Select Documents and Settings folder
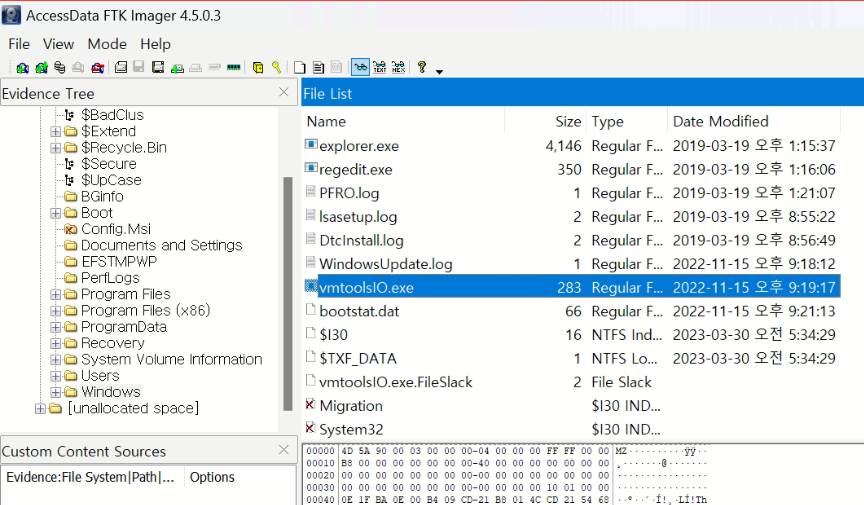The image size is (864, 505). point(161,245)
